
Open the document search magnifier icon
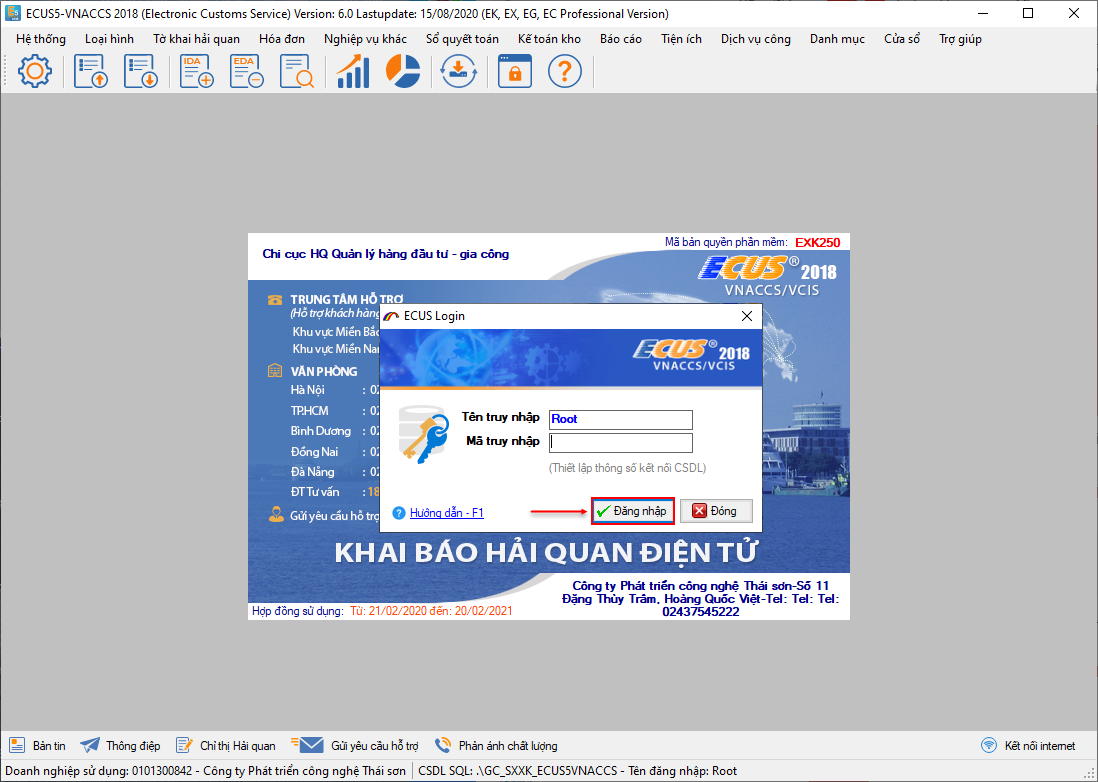point(296,71)
